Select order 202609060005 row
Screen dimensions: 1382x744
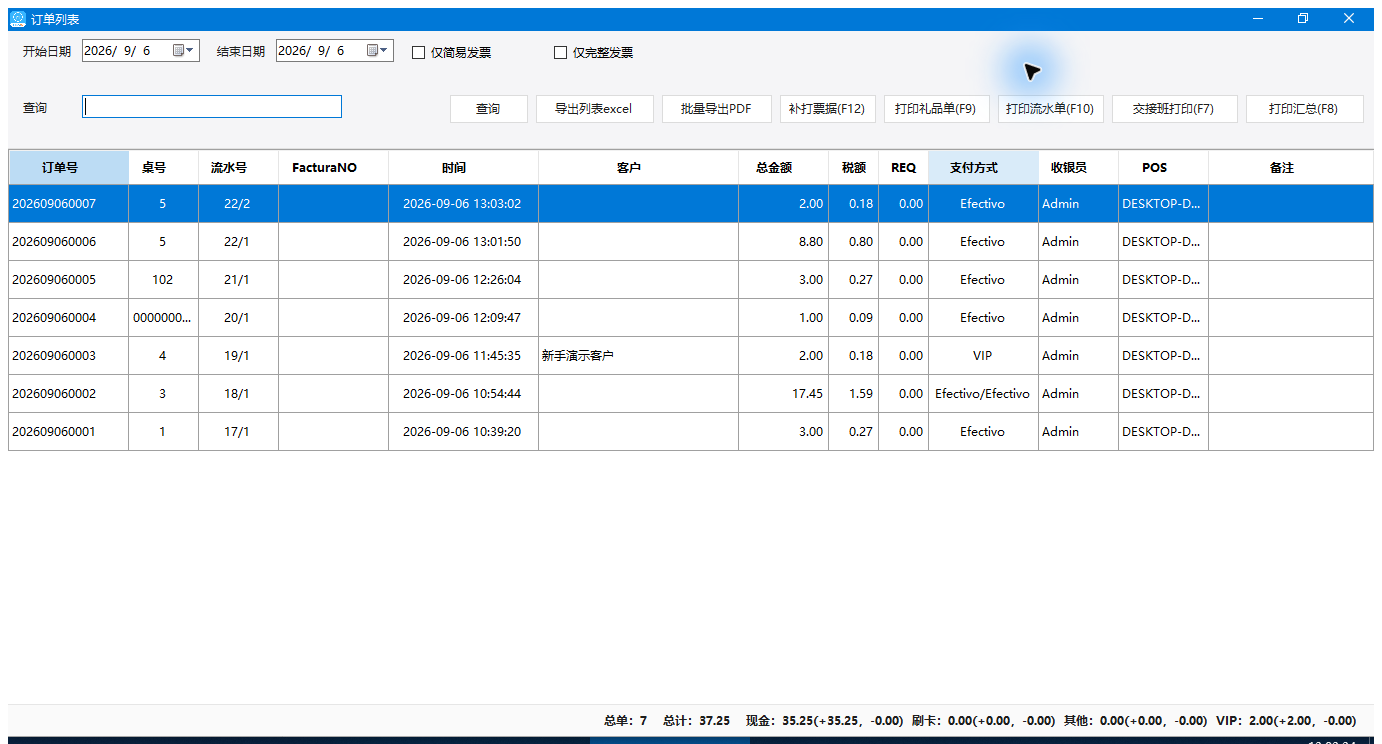point(691,280)
